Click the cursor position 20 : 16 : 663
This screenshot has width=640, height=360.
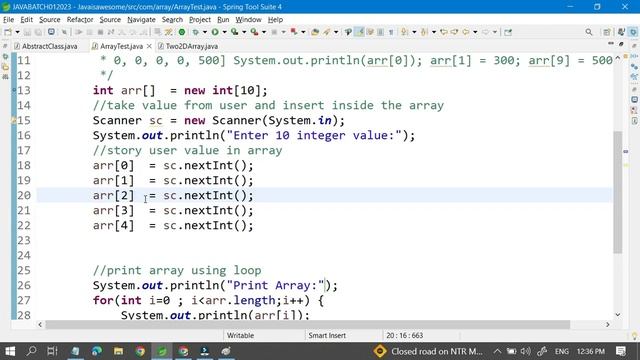pyautogui.click(x=404, y=336)
